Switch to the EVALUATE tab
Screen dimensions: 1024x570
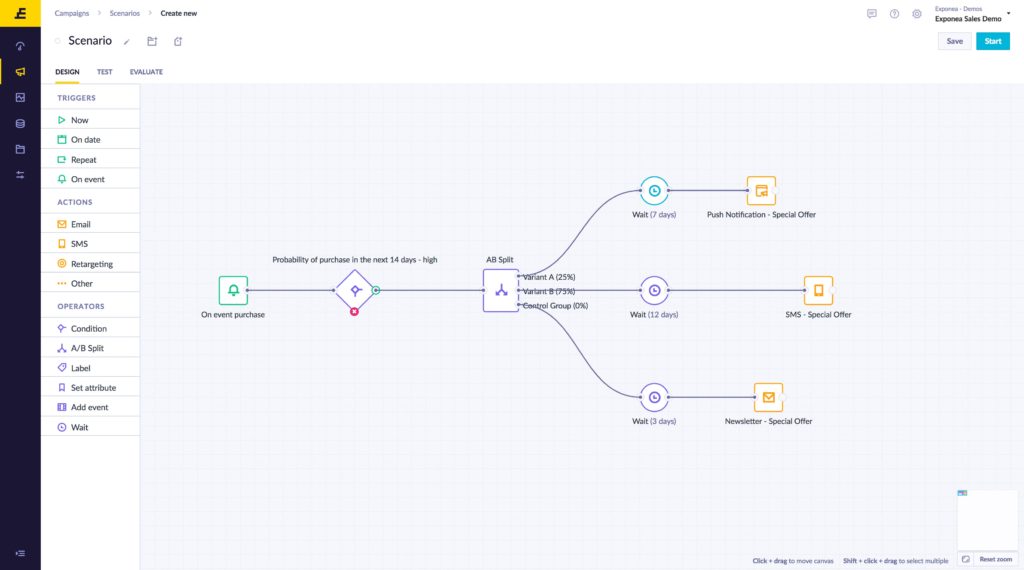pyautogui.click(x=146, y=72)
